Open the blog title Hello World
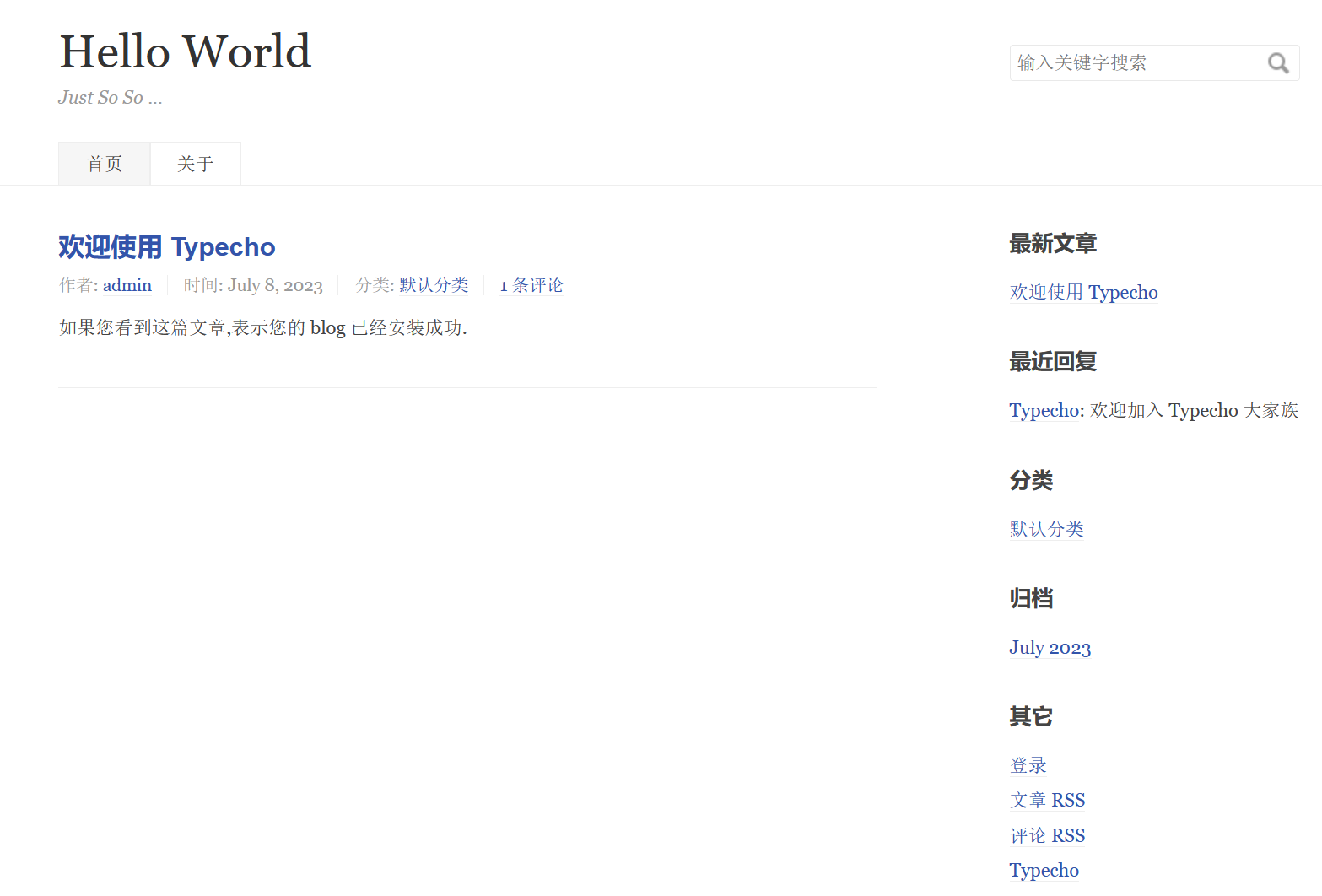The height and width of the screenshot is (896, 1322). (184, 51)
